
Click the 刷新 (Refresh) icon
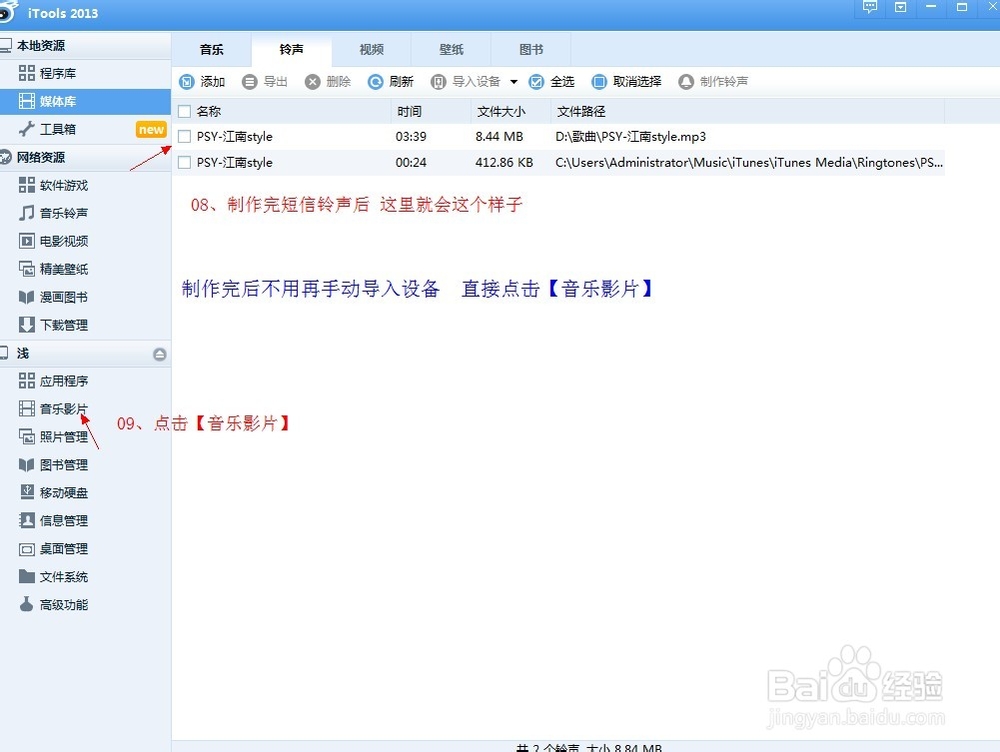point(390,81)
